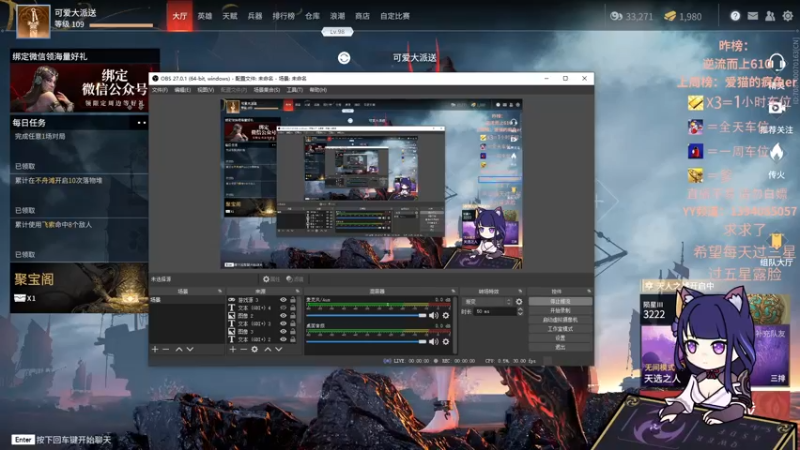Toggle the lock on 图像 3 source
This screenshot has width=800, height=450.
293,332
